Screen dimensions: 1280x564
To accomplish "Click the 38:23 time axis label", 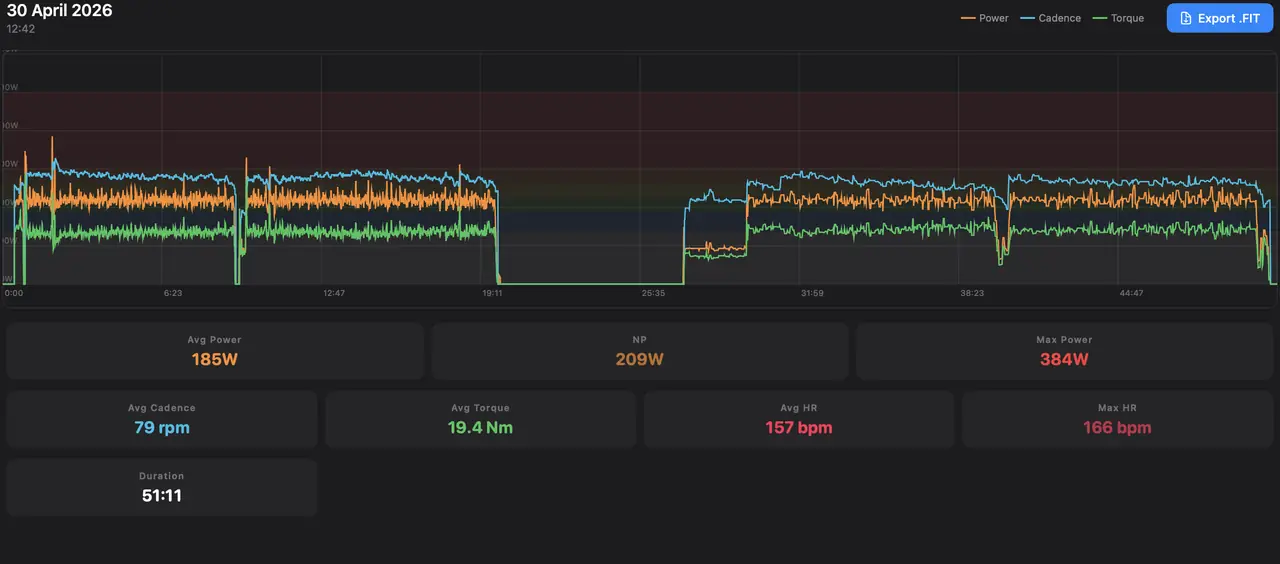I will click(x=971, y=294).
